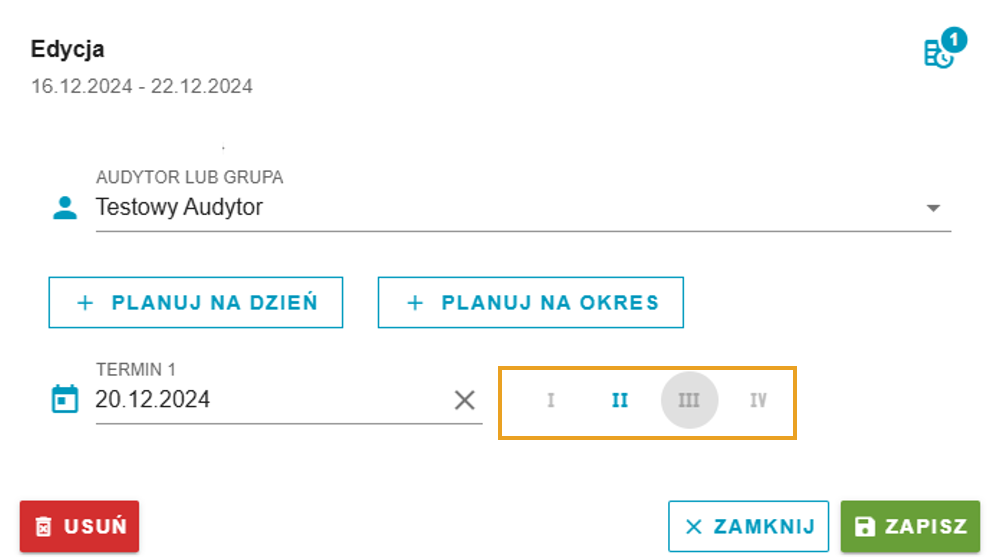Click the Planuj na okres button
Screen dimensions: 992x557
tap(530, 303)
